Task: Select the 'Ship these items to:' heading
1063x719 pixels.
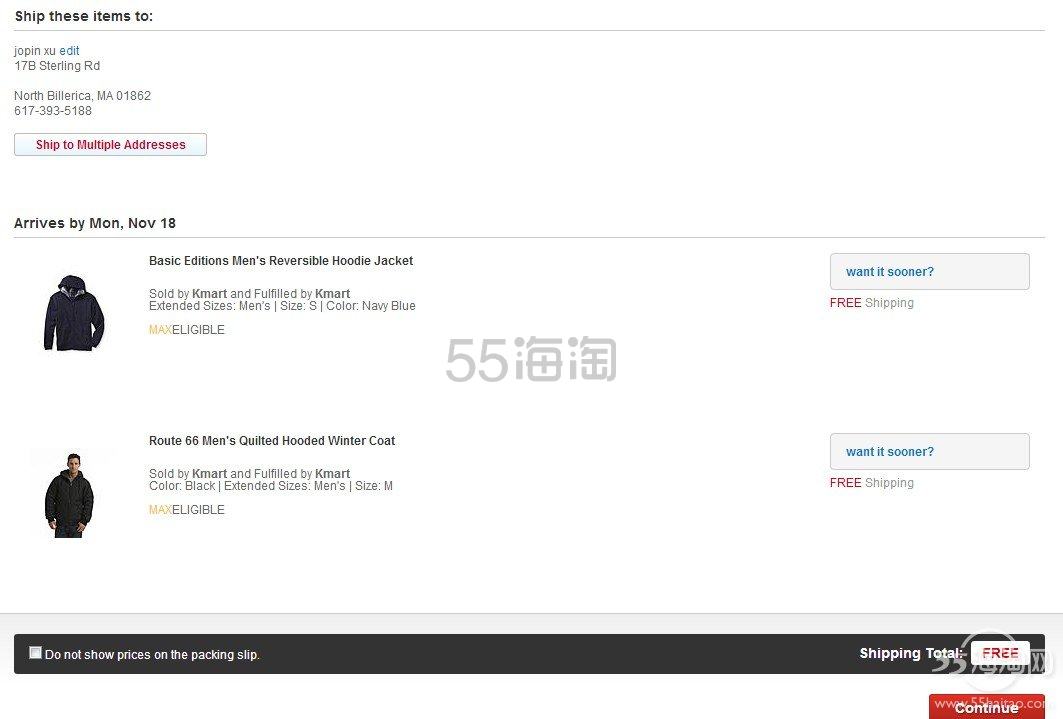Action: pos(83,16)
